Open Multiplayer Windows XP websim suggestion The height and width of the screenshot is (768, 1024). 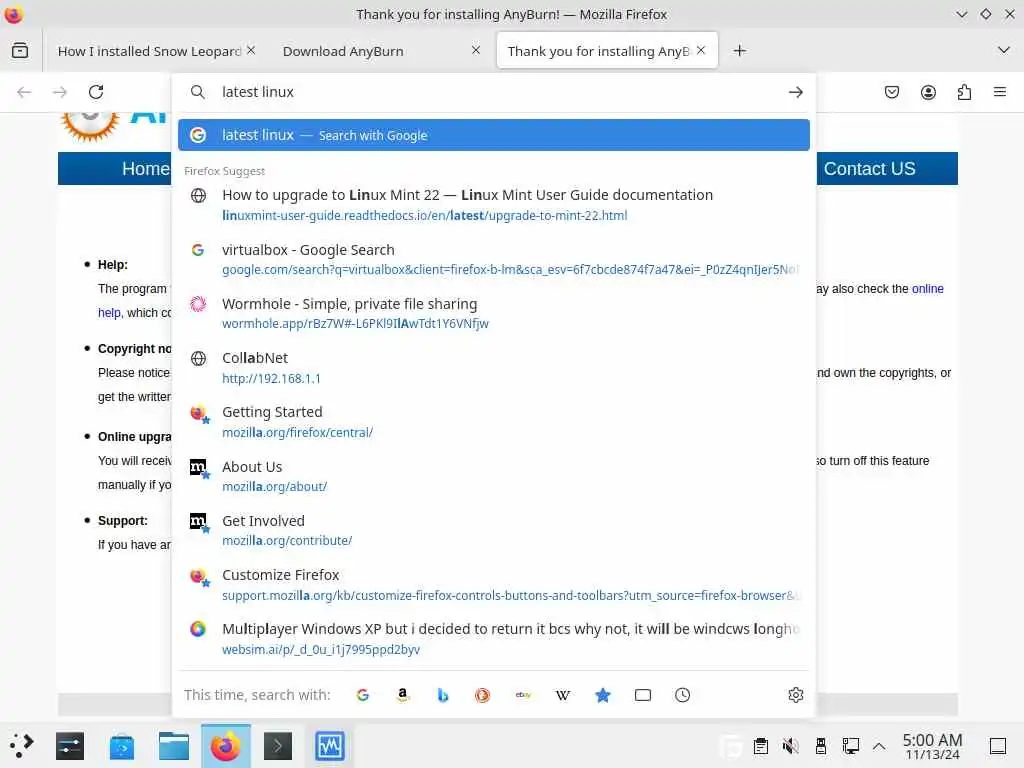point(494,639)
